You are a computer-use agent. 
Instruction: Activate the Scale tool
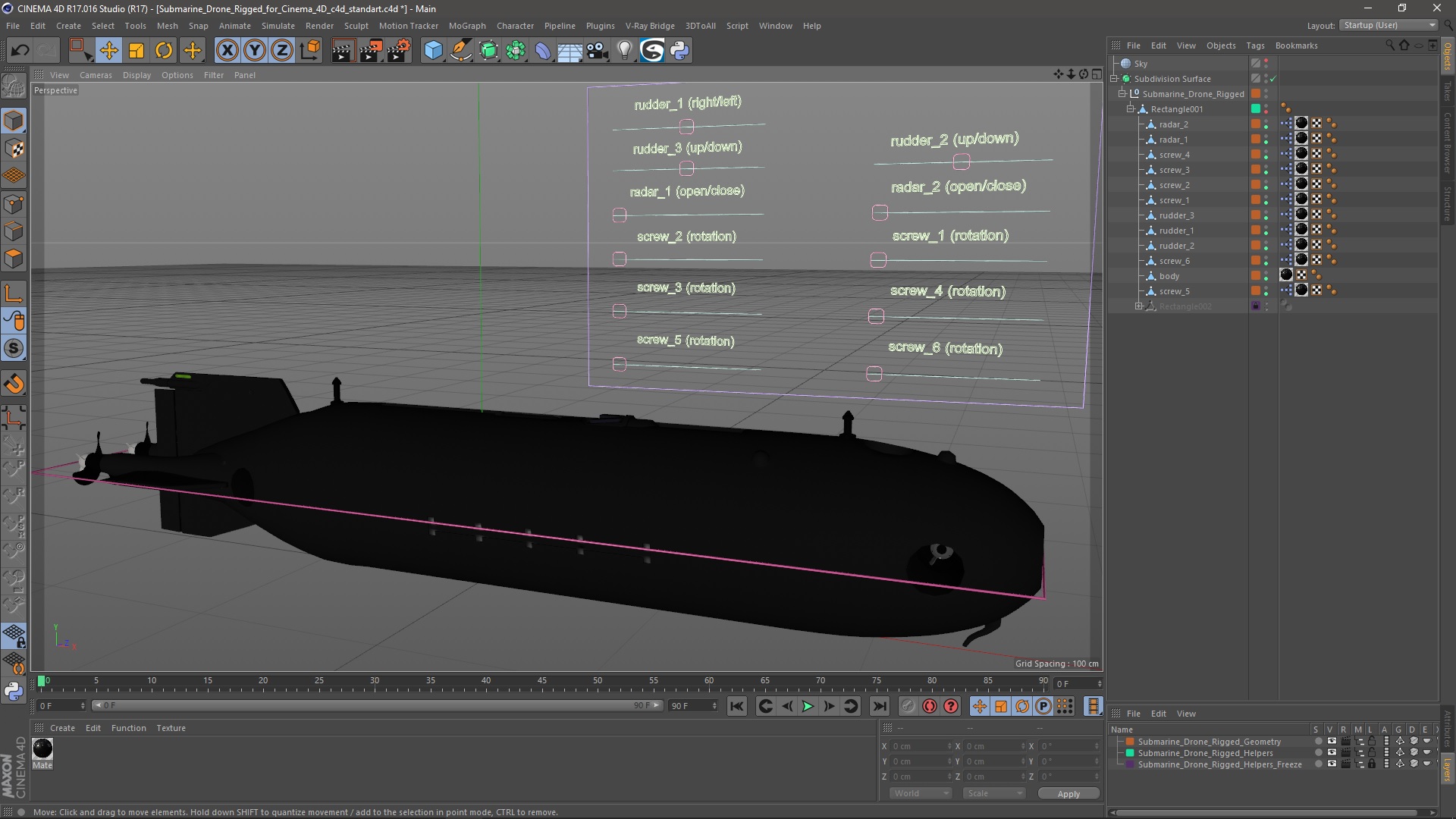click(x=136, y=51)
